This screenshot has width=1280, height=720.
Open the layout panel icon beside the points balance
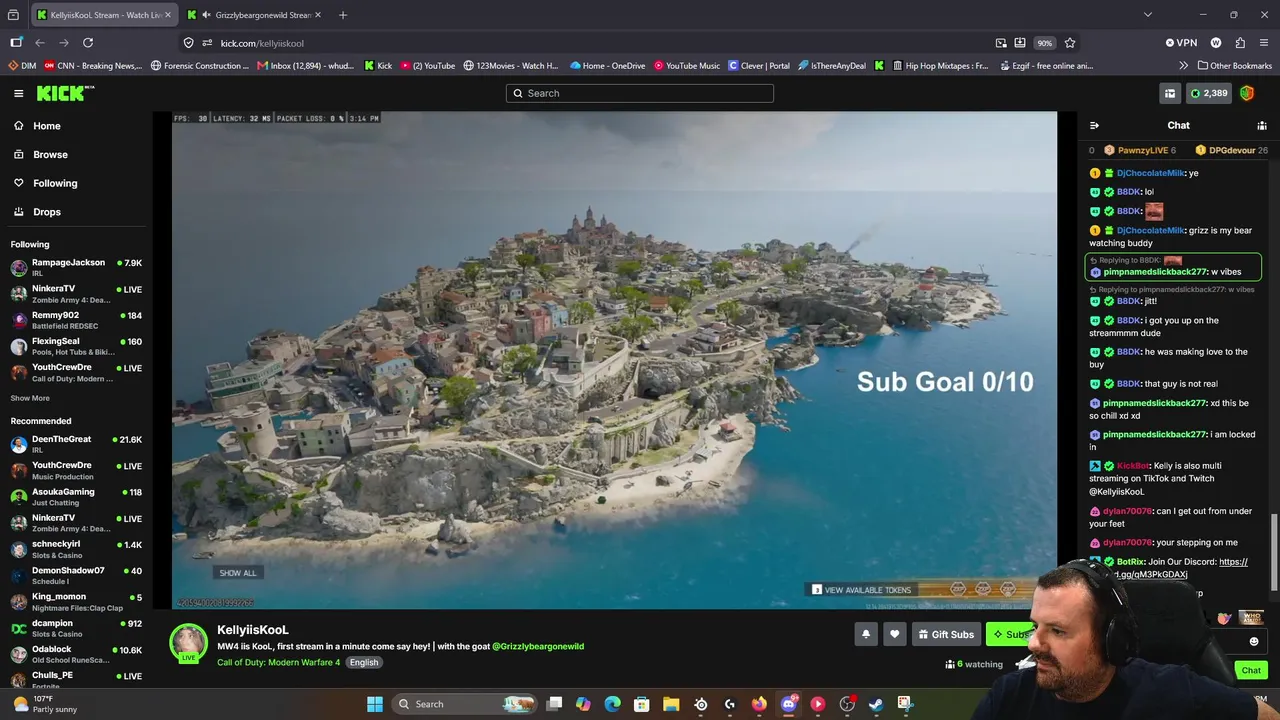[1169, 93]
